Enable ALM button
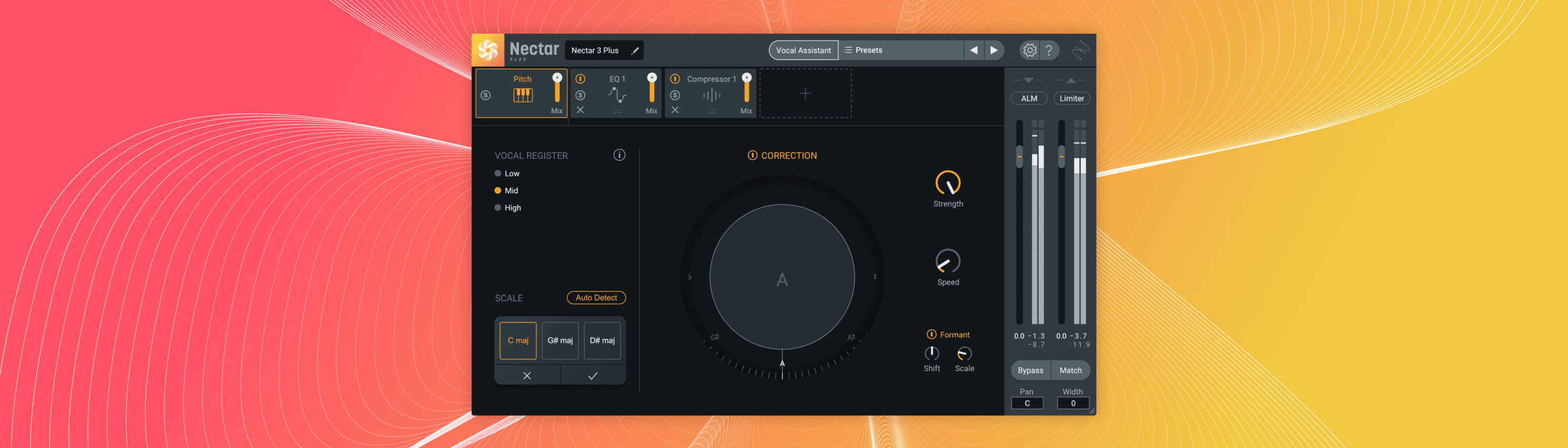Image resolution: width=1568 pixels, height=448 pixels. pos(1029,99)
